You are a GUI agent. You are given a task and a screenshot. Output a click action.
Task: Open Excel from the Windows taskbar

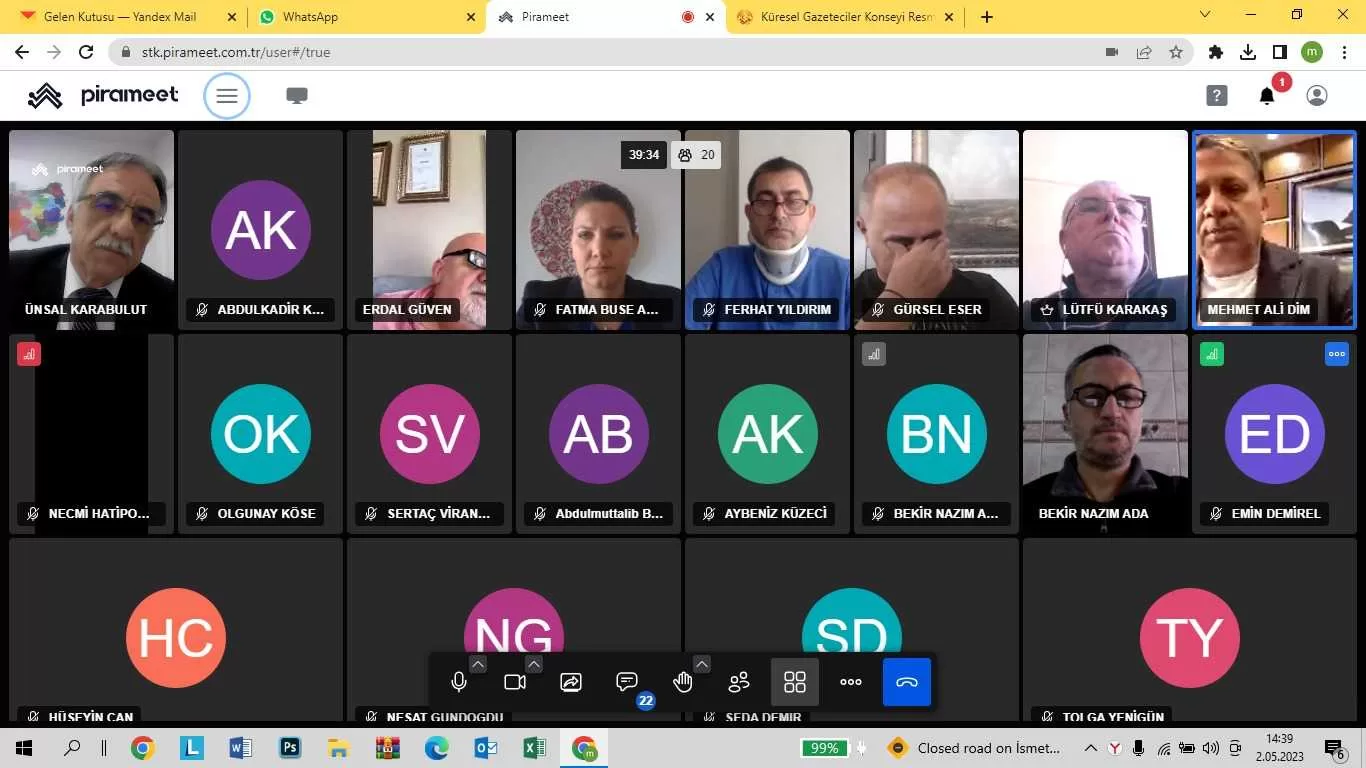coord(534,748)
